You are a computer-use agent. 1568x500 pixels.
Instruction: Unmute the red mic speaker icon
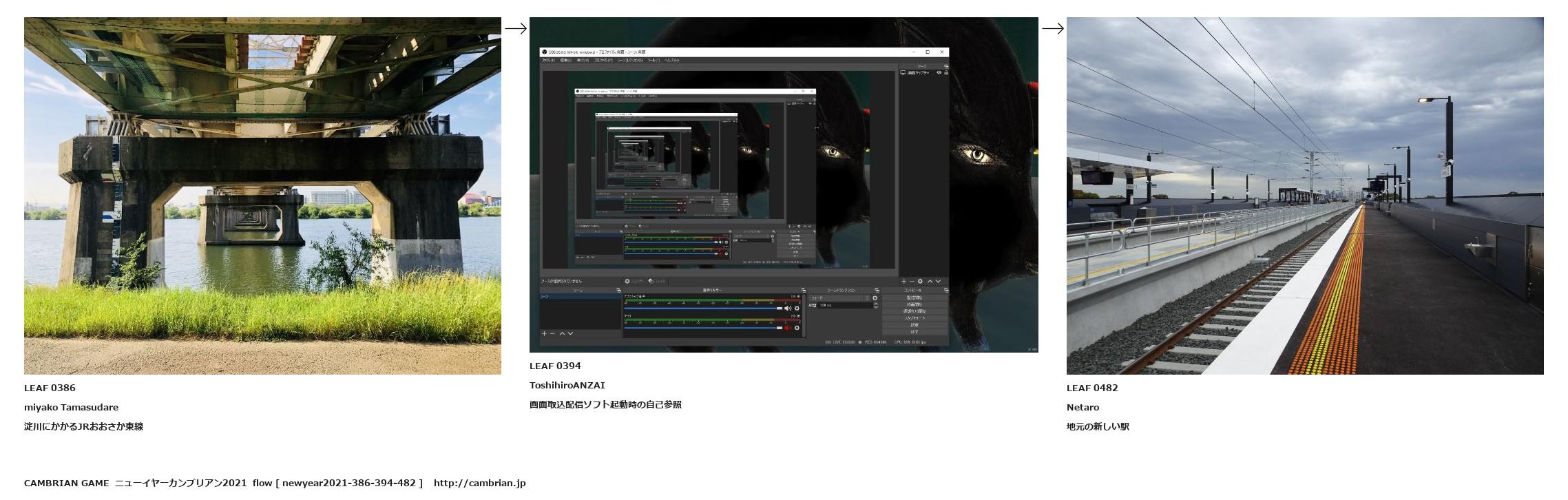[788, 328]
